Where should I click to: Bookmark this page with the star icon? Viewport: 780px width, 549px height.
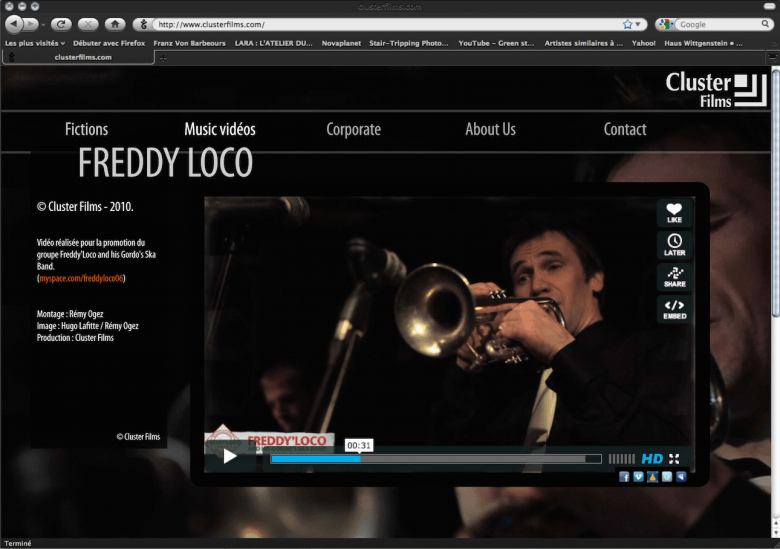[x=628, y=24]
